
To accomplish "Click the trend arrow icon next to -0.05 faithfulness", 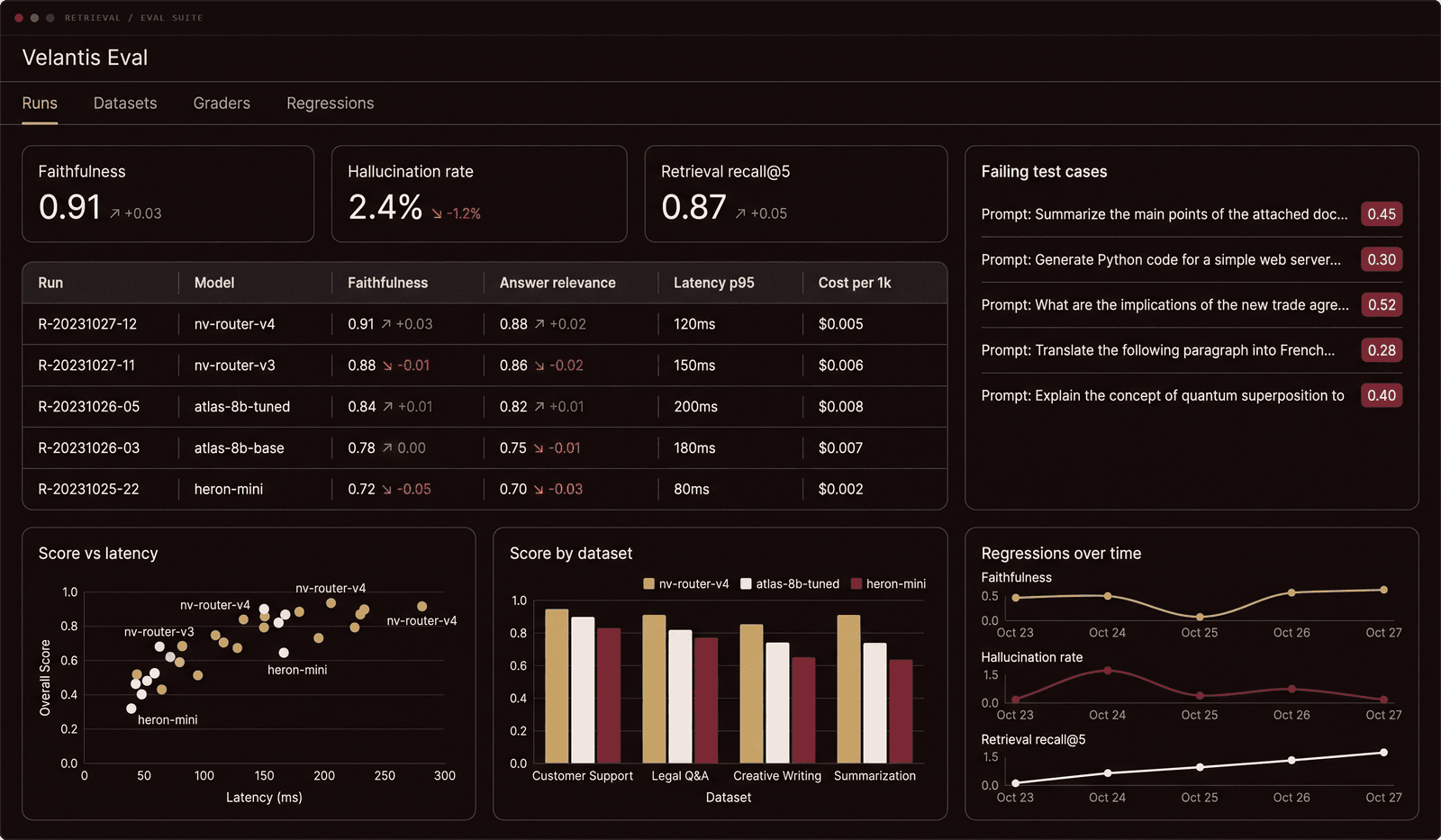I will tap(387, 490).
